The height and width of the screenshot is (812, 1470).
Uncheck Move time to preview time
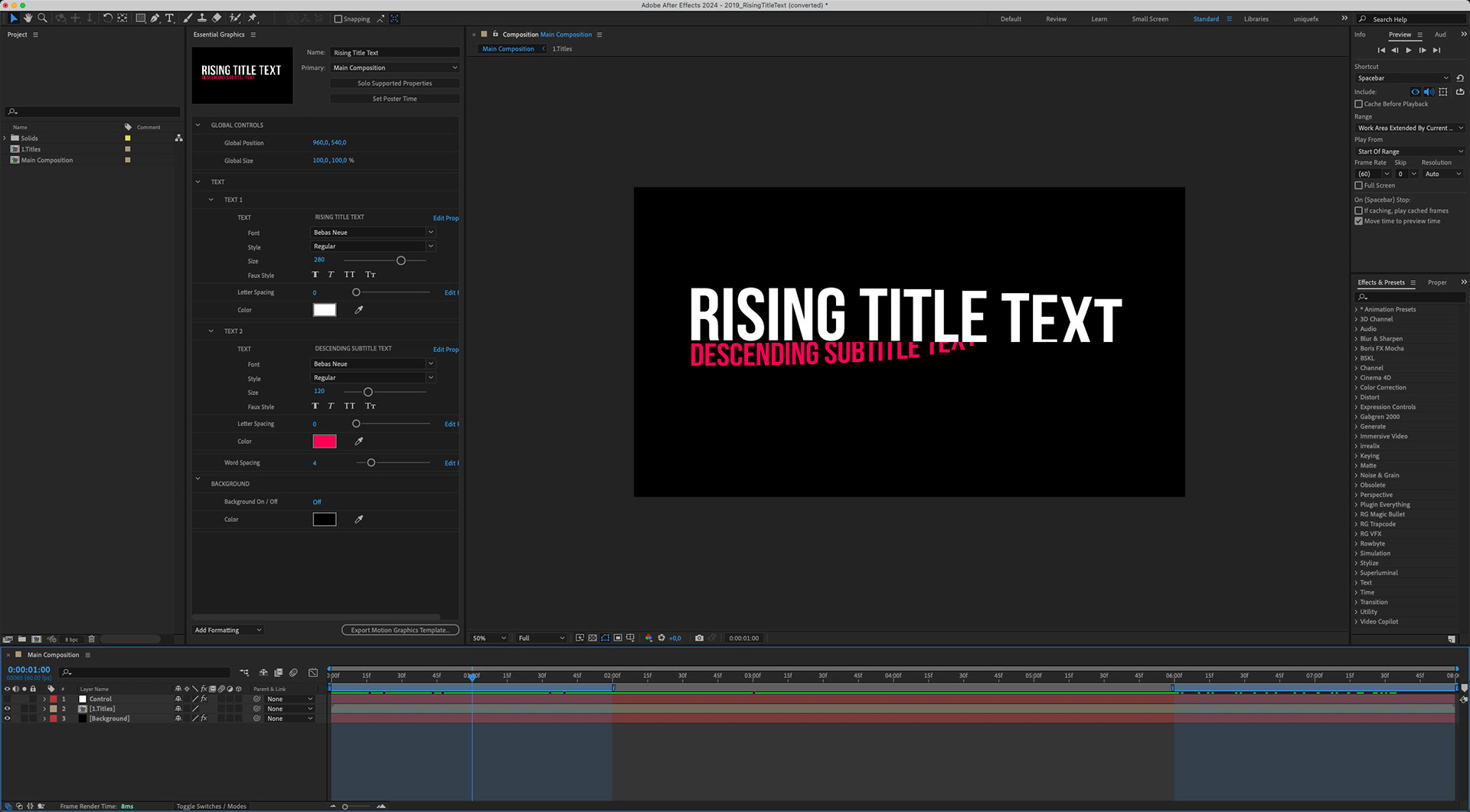1359,221
